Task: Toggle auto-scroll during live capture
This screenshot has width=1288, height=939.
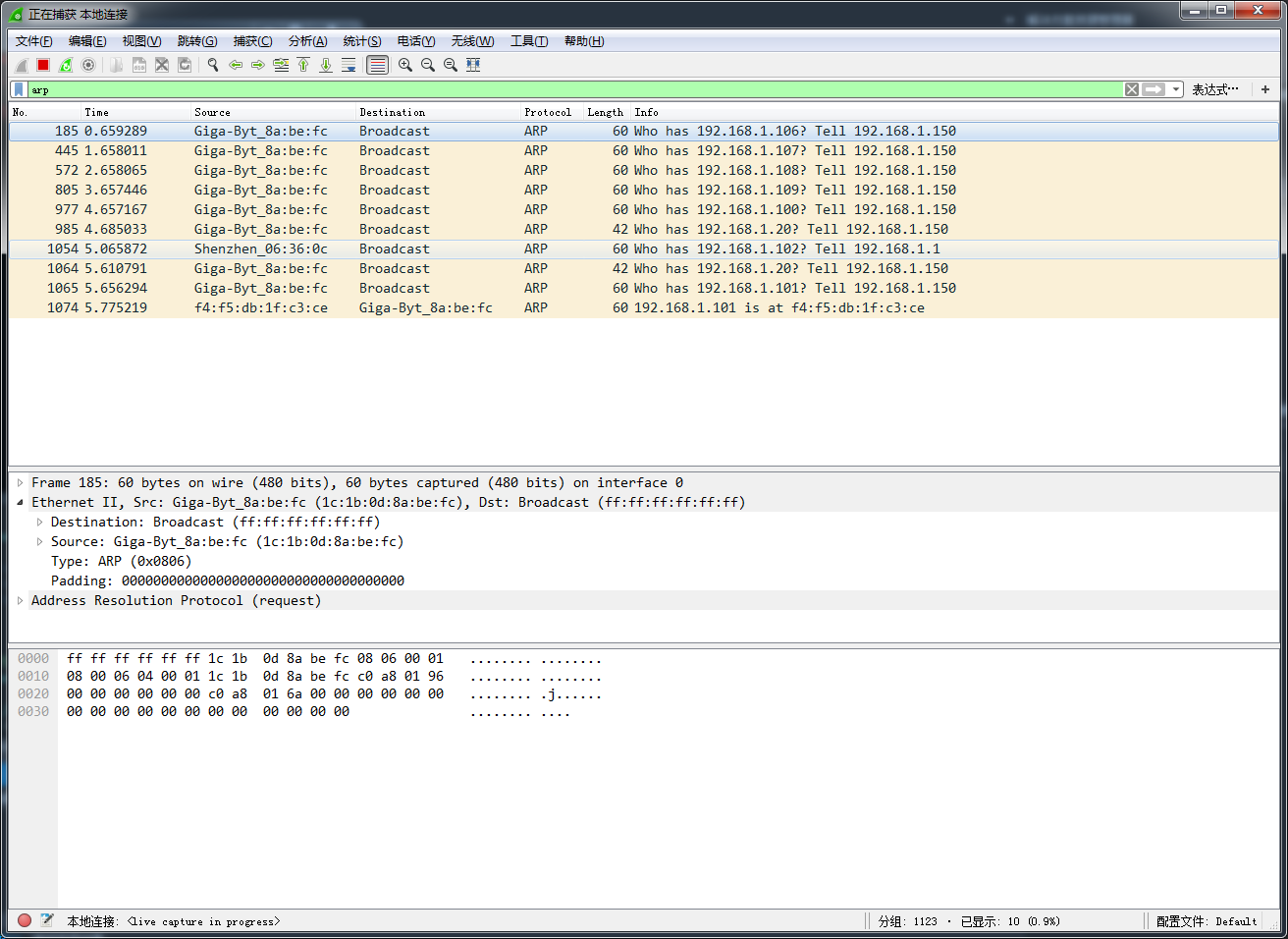Action: [349, 65]
